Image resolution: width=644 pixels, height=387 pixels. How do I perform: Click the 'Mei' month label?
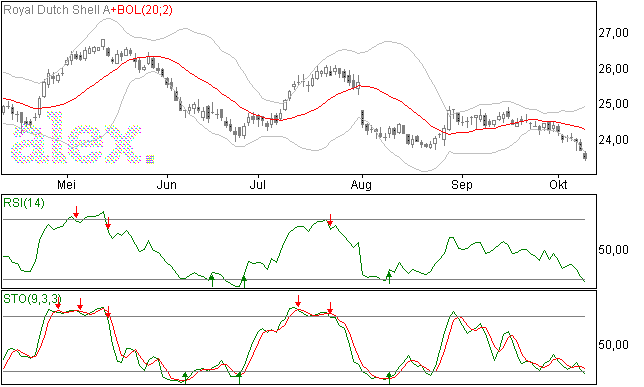(66, 185)
